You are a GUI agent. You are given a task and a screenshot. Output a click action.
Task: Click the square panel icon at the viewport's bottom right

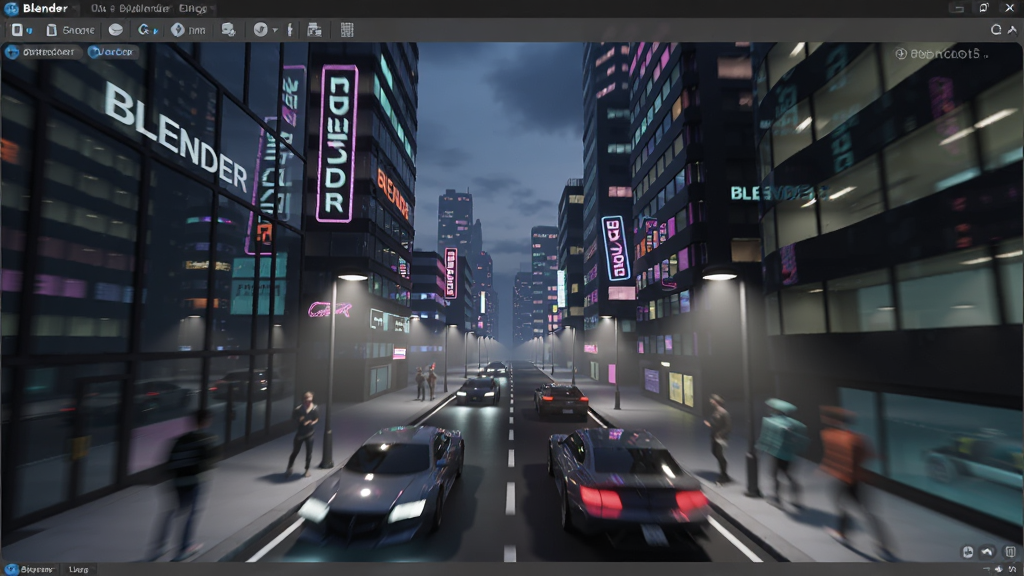point(1011,552)
